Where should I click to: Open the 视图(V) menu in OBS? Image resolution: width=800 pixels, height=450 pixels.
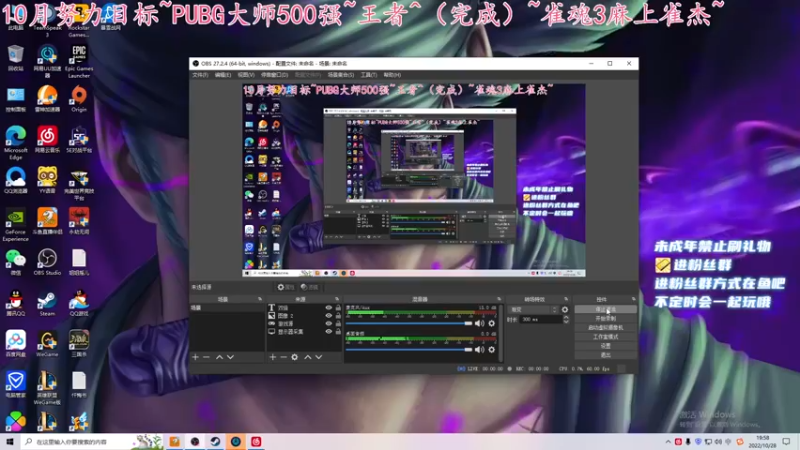pos(246,75)
